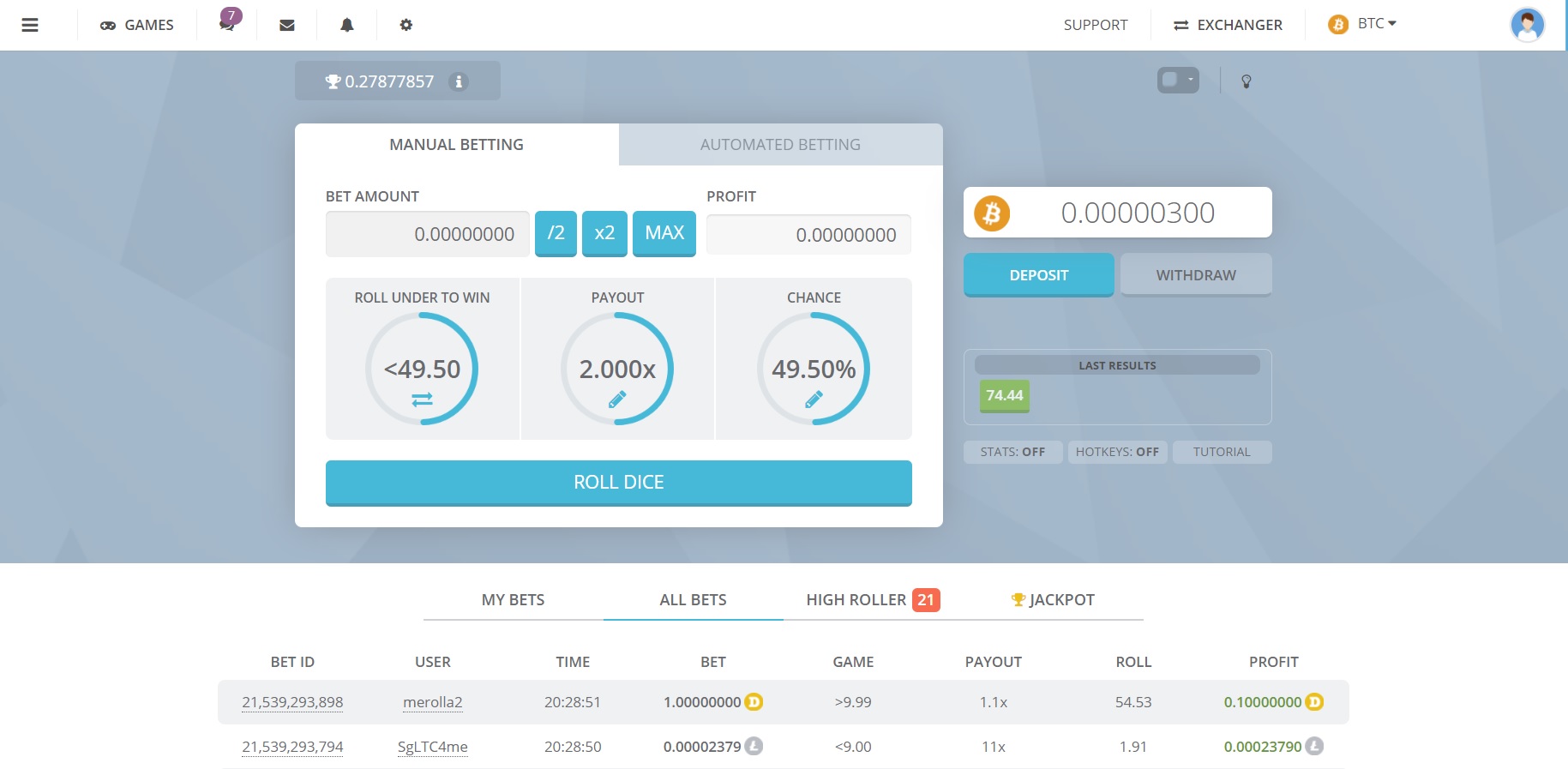Click Litecoin icon beside 0.00023790 profit
1568x769 pixels.
point(1314,747)
